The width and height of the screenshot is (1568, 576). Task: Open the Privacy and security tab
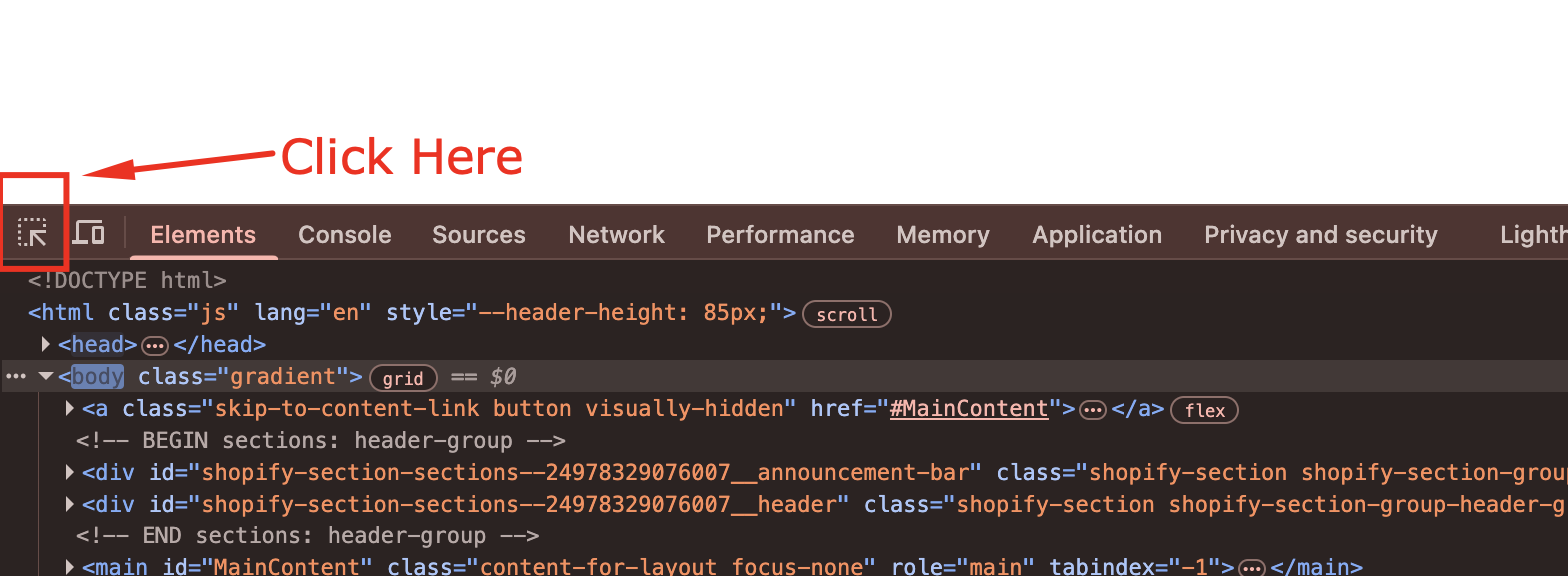[x=1320, y=235]
